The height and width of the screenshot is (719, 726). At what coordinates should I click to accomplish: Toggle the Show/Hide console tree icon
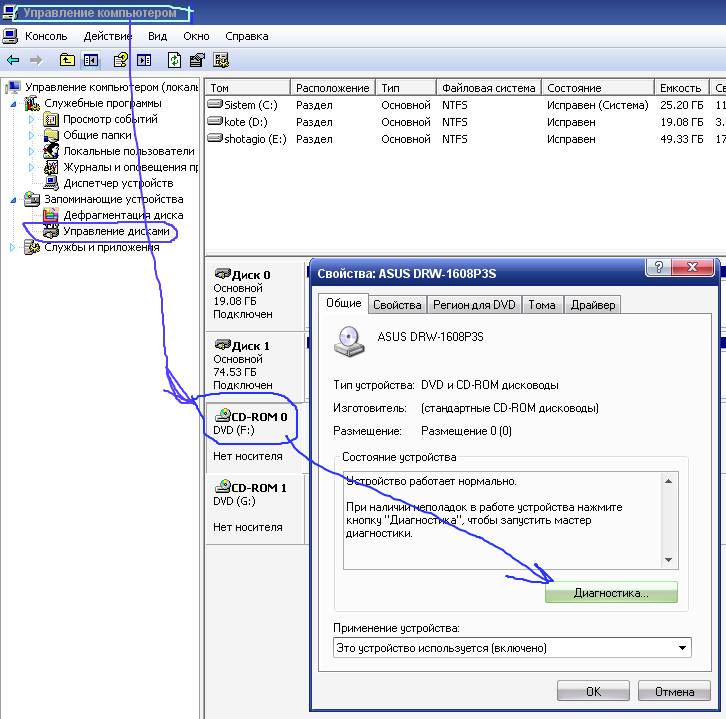coord(91,60)
